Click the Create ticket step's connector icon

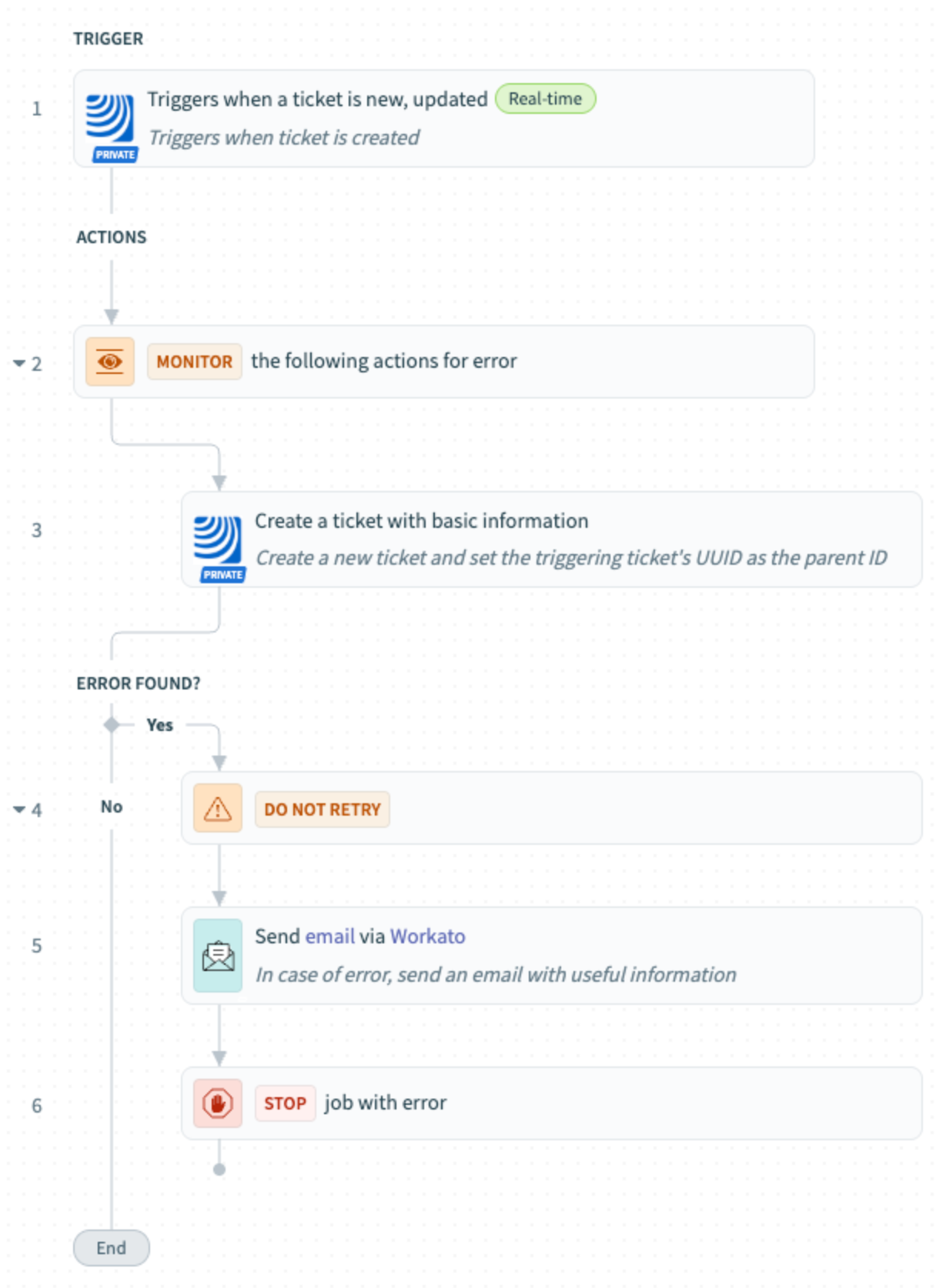219,545
